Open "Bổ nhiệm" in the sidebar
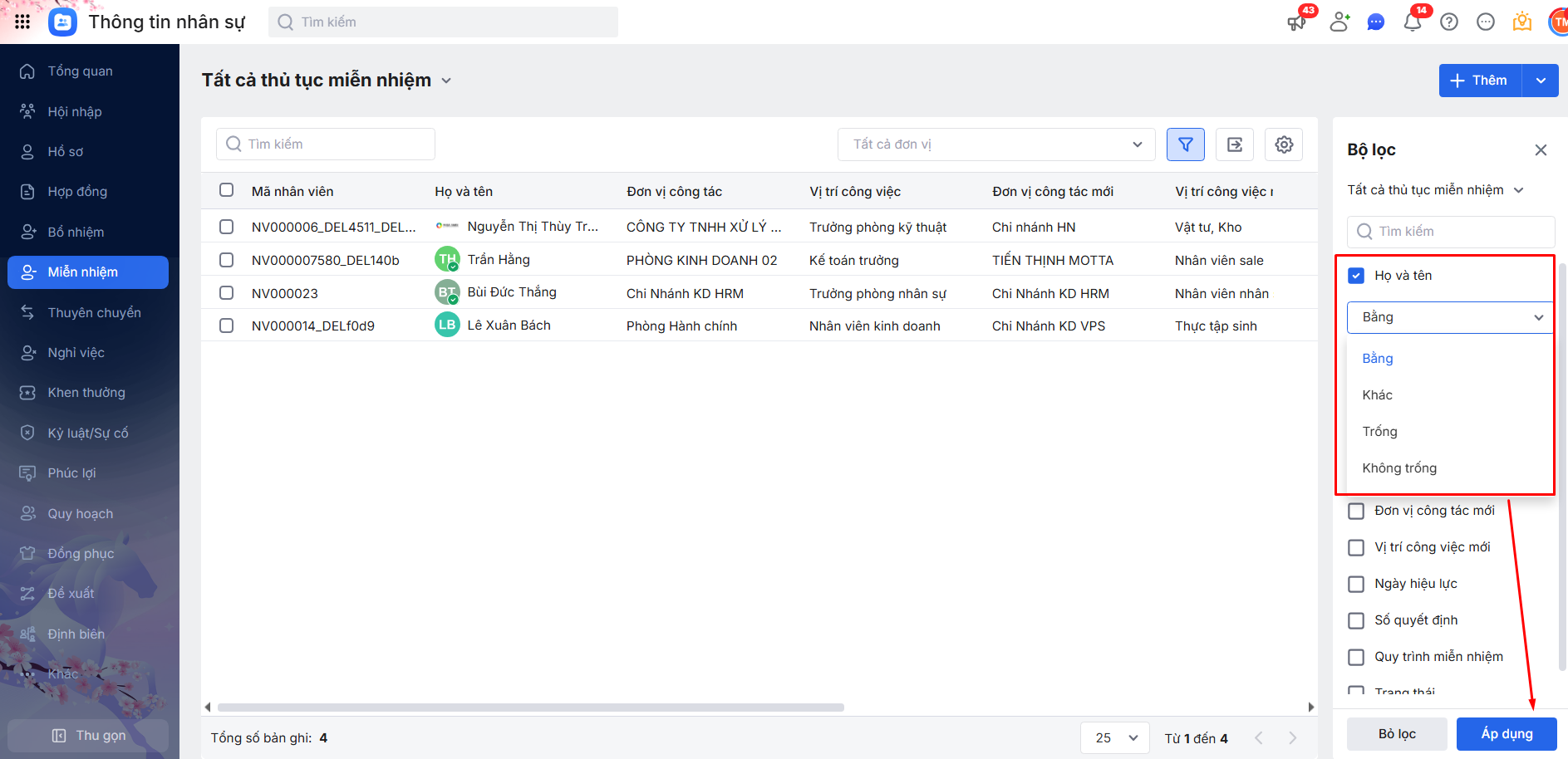The height and width of the screenshot is (759, 1568). [x=76, y=233]
